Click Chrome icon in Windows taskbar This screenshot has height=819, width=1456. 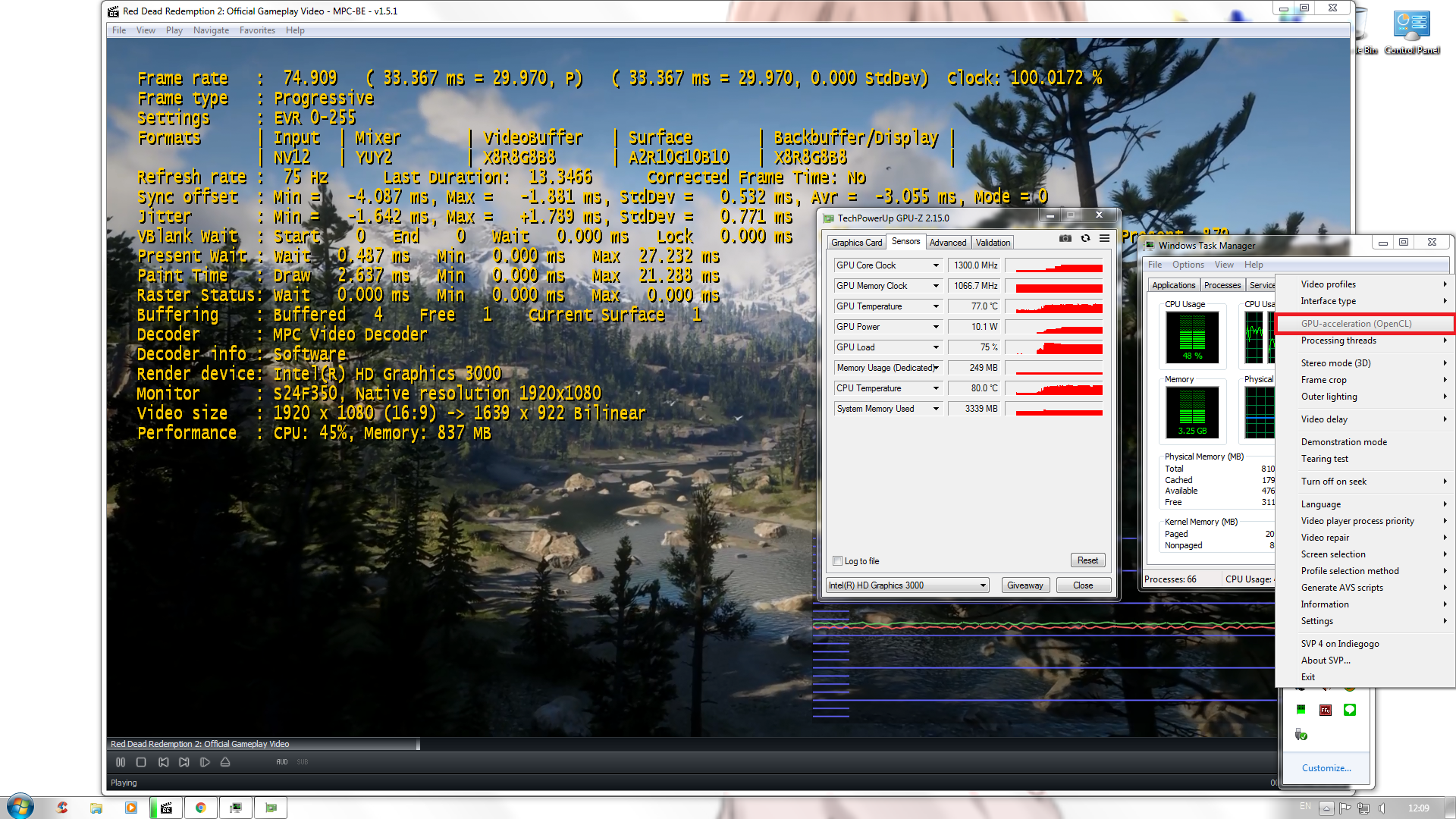tap(201, 808)
